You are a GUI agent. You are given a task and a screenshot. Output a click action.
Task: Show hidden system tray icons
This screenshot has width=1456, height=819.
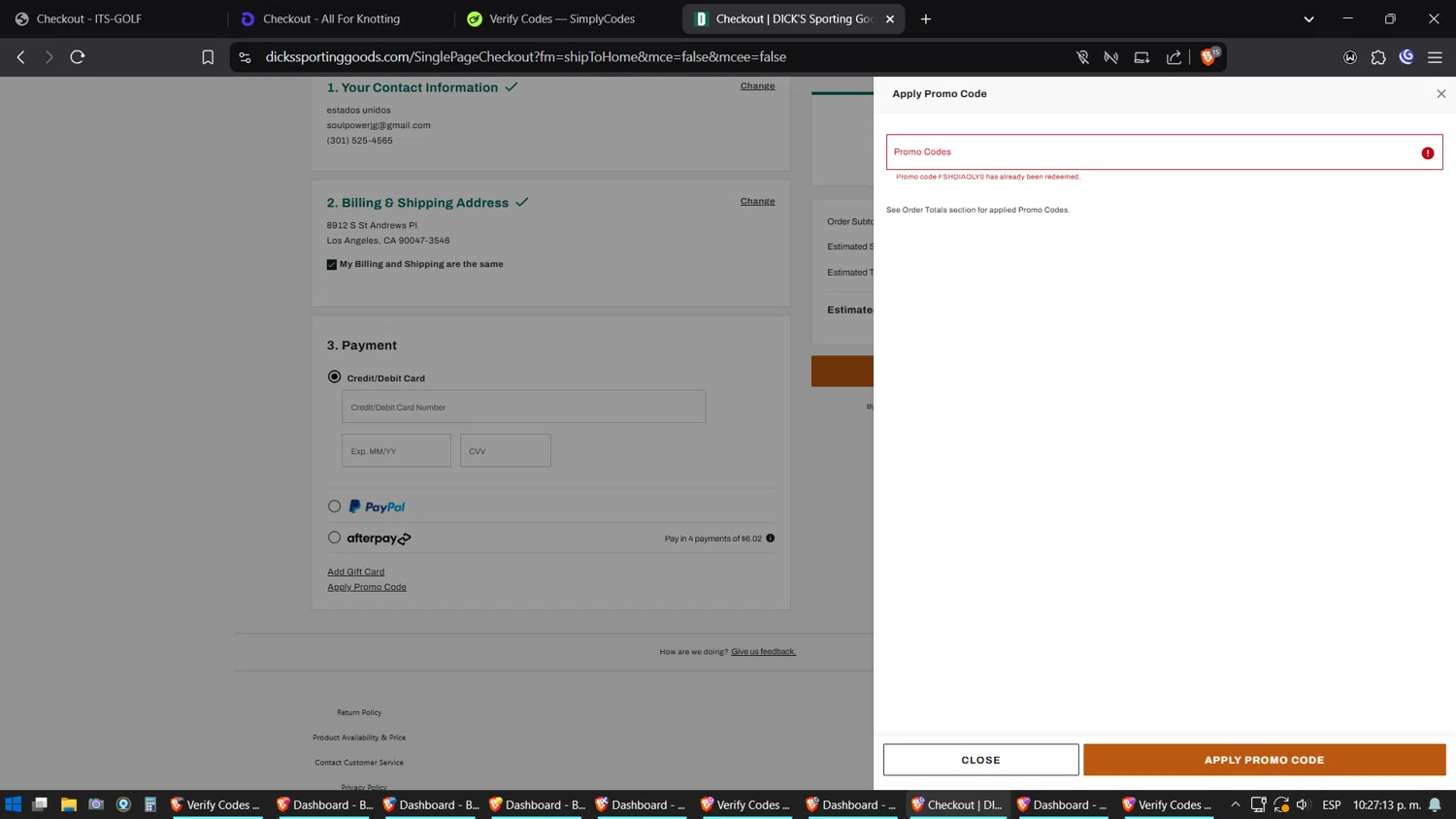point(1235,804)
